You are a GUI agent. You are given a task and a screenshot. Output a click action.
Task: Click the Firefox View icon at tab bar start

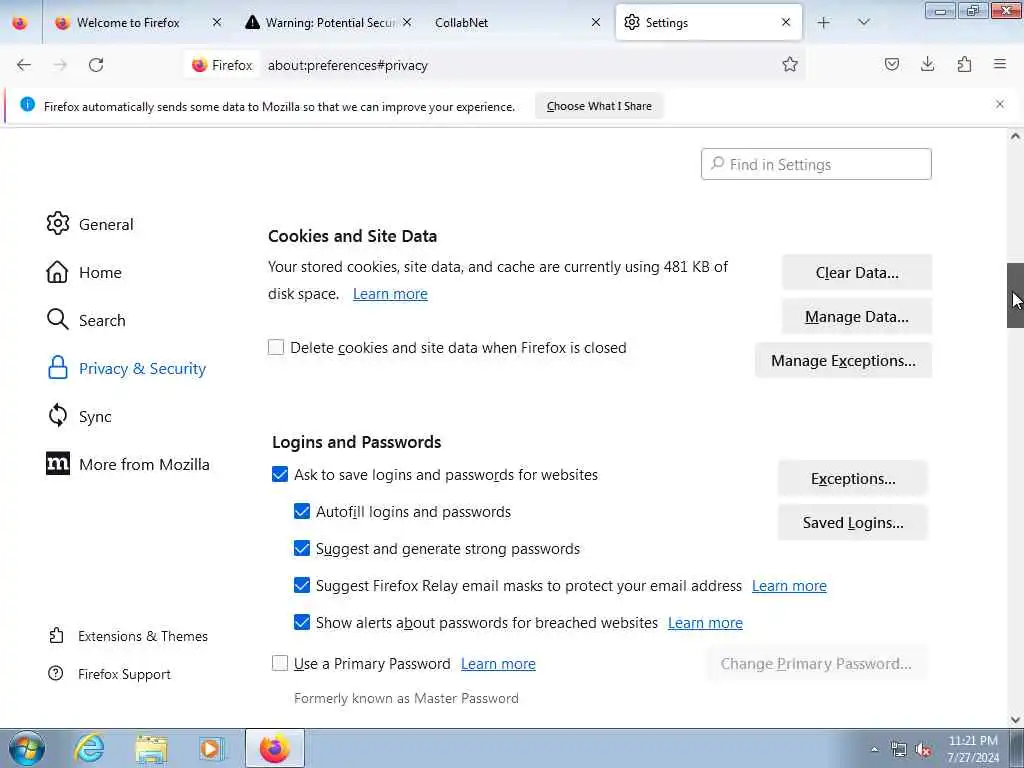(20, 23)
